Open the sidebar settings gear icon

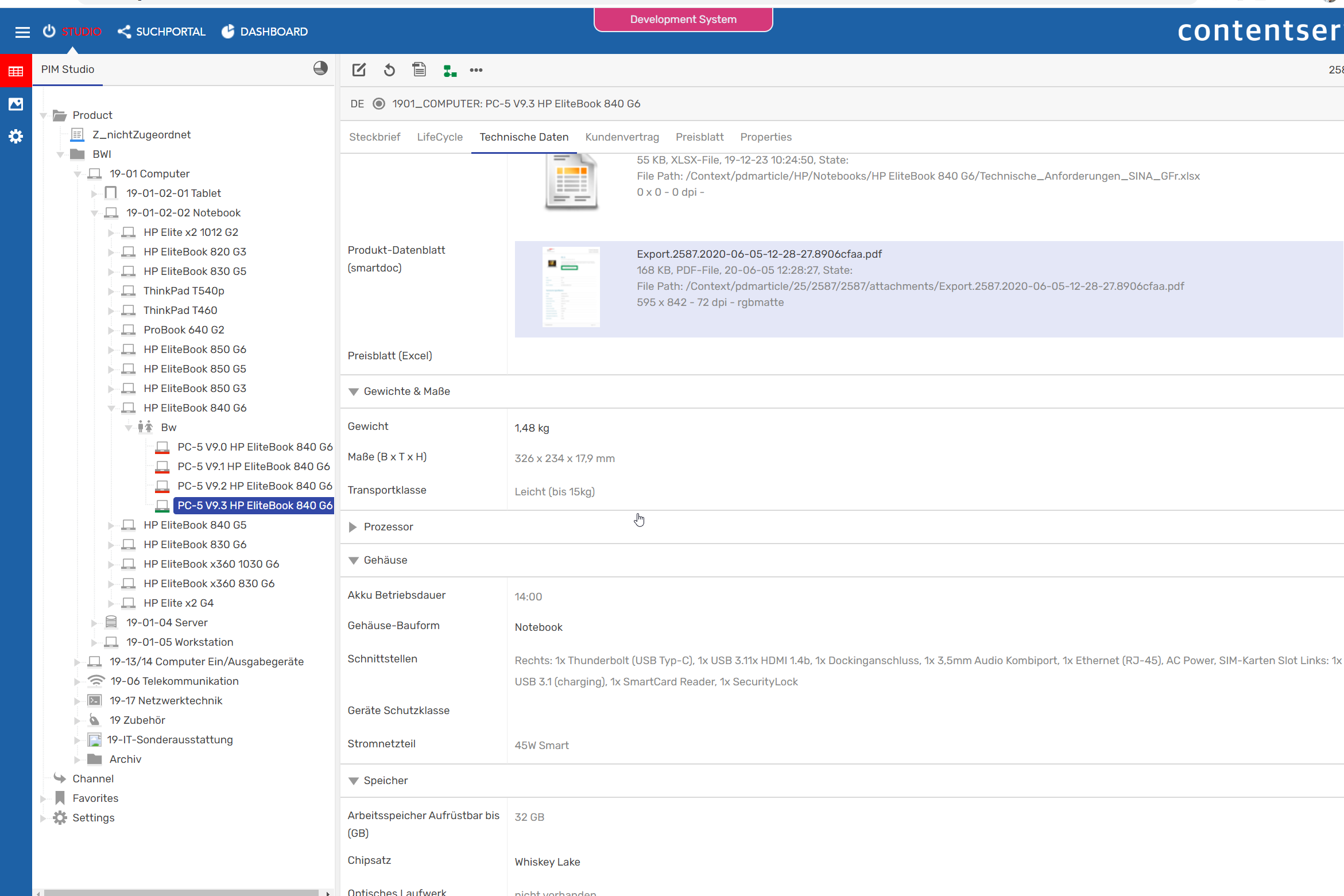click(x=16, y=137)
